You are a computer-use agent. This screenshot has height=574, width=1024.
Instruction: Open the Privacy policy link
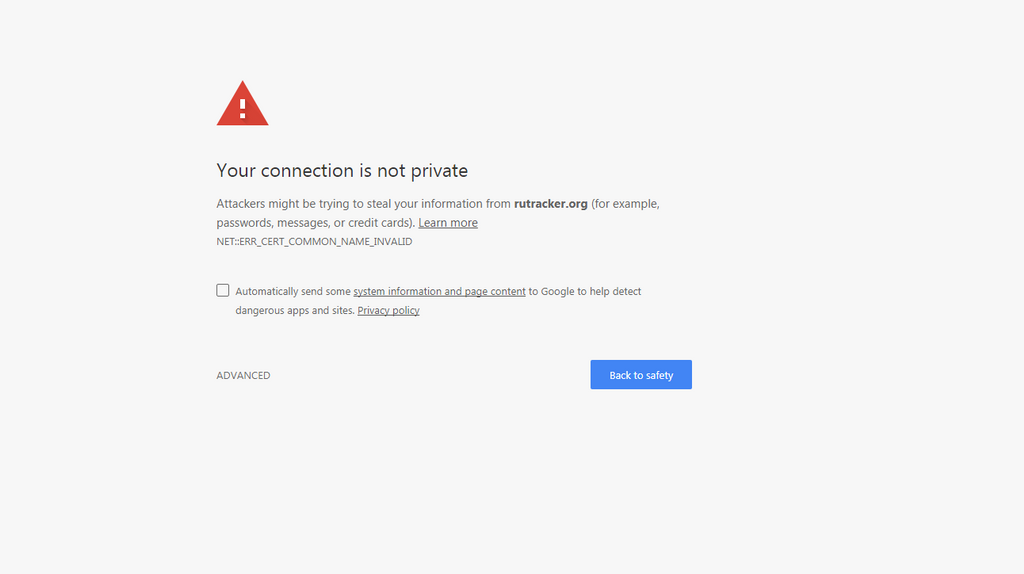pos(389,310)
